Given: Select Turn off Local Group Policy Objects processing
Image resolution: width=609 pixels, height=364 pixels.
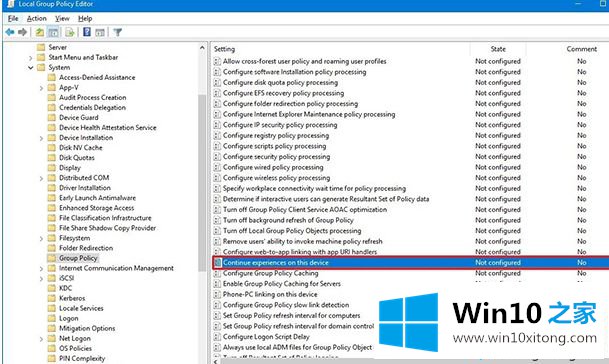Looking at the screenshot, I should tap(292, 231).
